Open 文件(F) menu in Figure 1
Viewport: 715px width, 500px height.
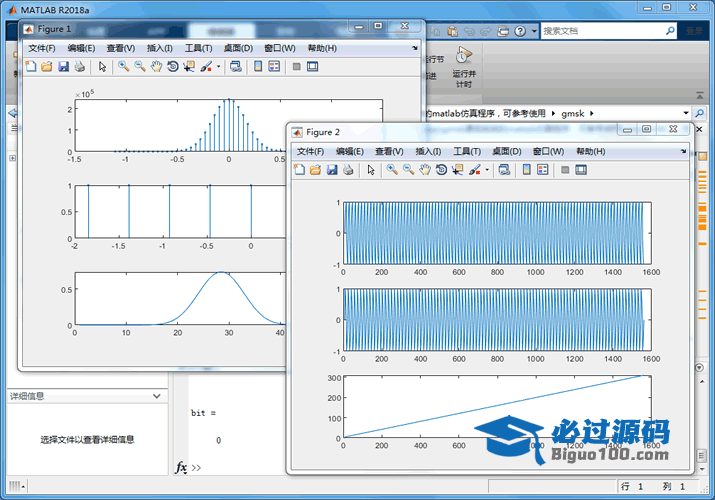pos(42,48)
